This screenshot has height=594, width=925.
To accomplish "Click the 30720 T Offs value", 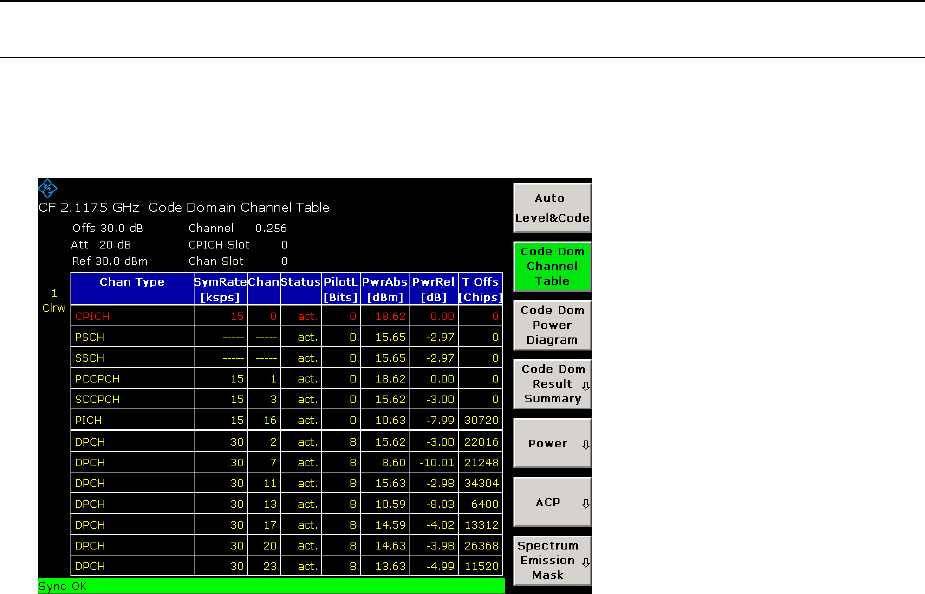I will pyautogui.click(x=481, y=420).
